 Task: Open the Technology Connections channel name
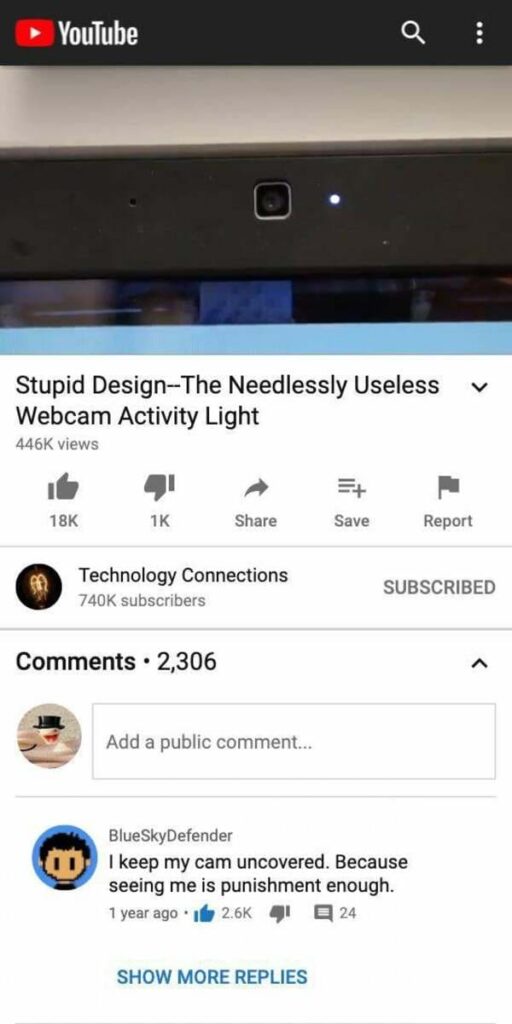(183, 575)
